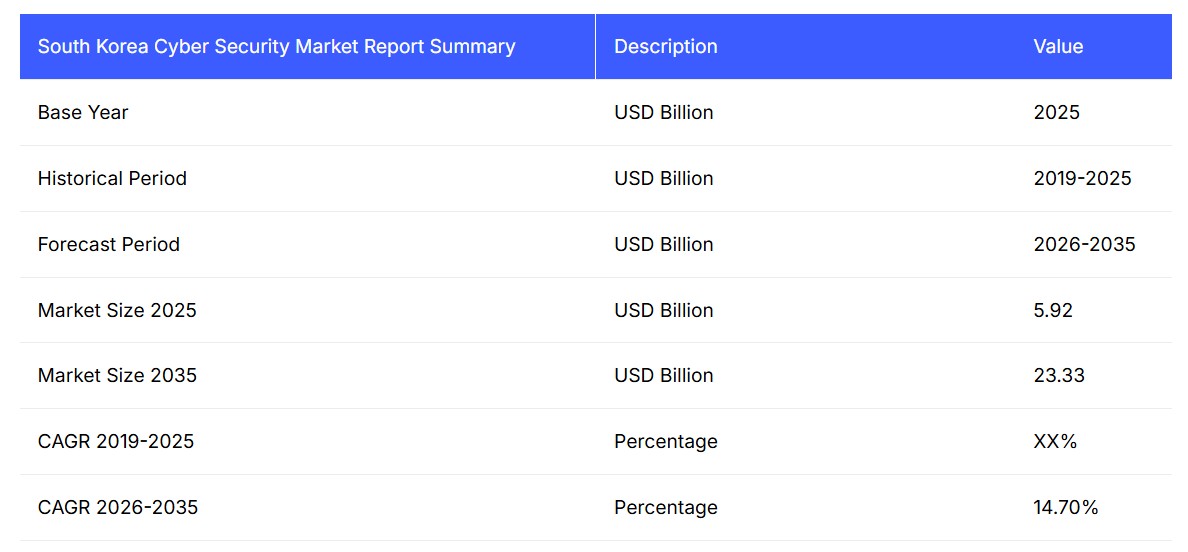Click 'USD Billion' in the Base Year row

coord(663,113)
